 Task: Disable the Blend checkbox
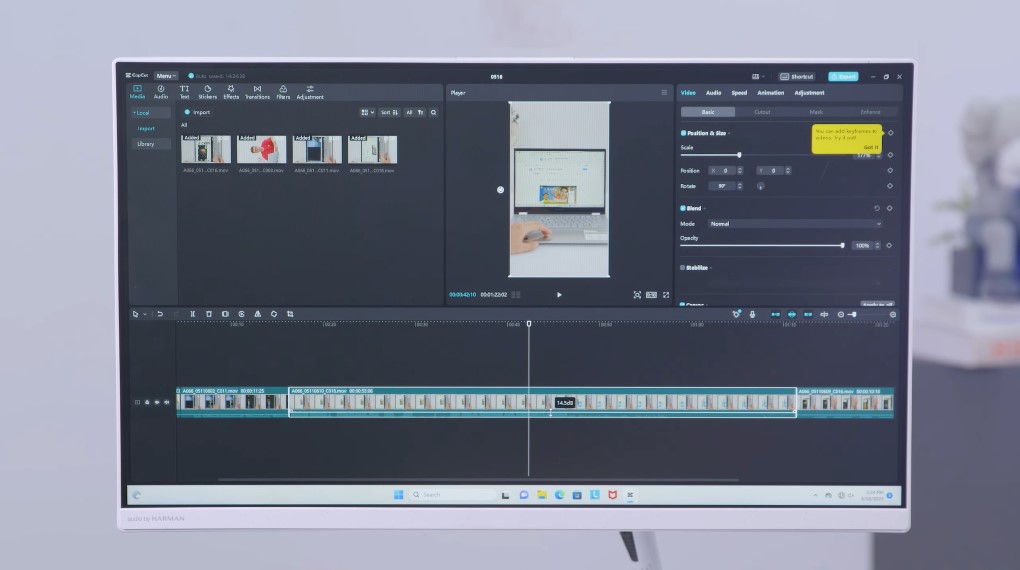[683, 208]
